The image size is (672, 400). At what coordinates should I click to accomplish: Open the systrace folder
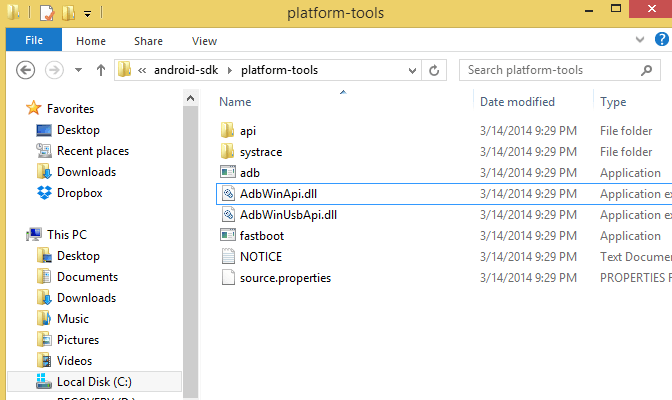pos(260,152)
